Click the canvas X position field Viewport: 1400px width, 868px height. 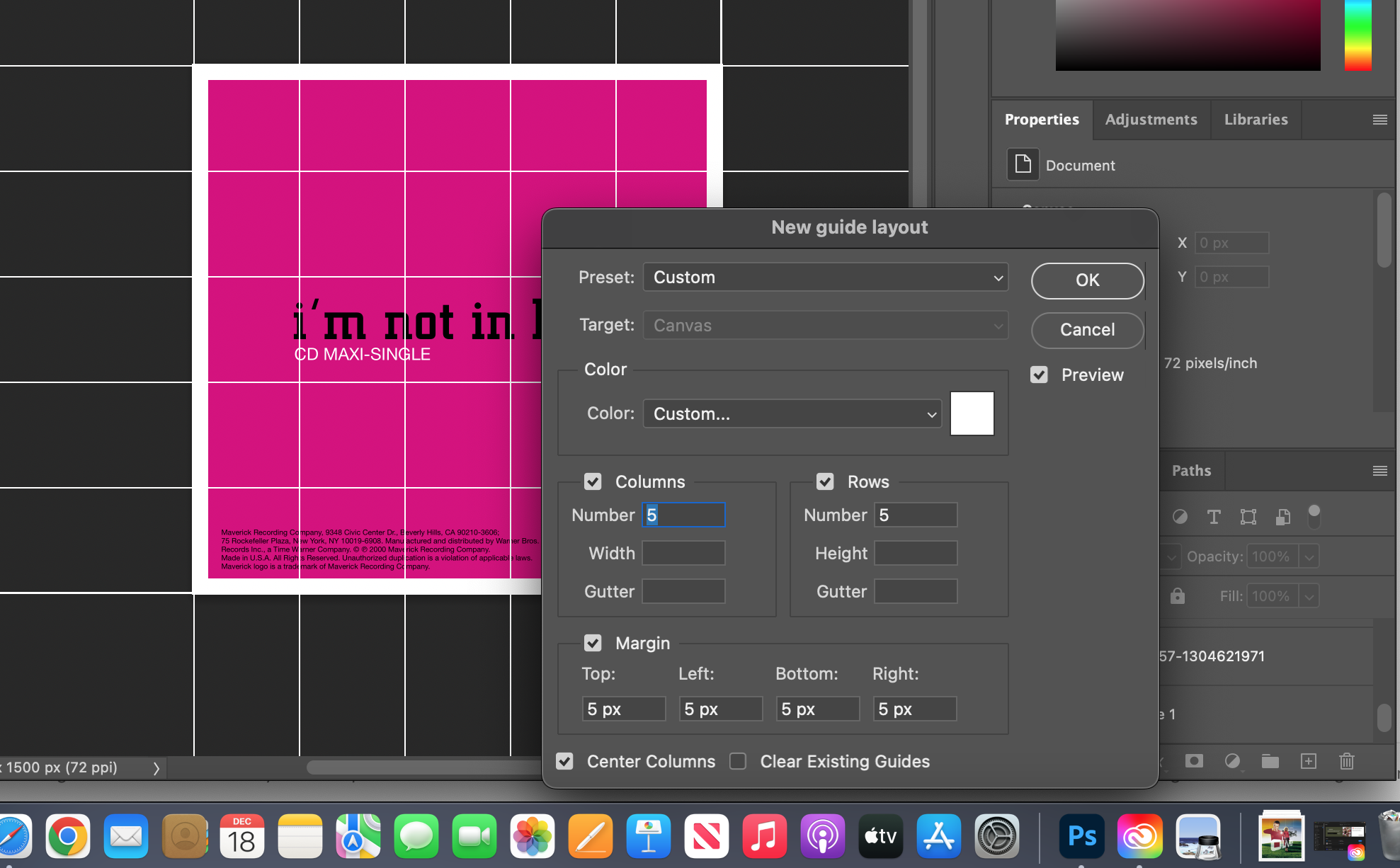1232,243
